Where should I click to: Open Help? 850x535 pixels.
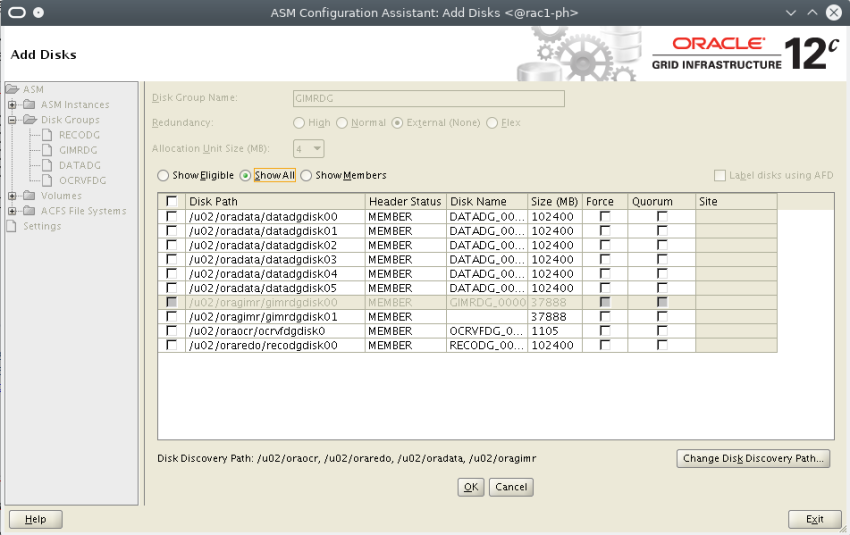tap(36, 519)
